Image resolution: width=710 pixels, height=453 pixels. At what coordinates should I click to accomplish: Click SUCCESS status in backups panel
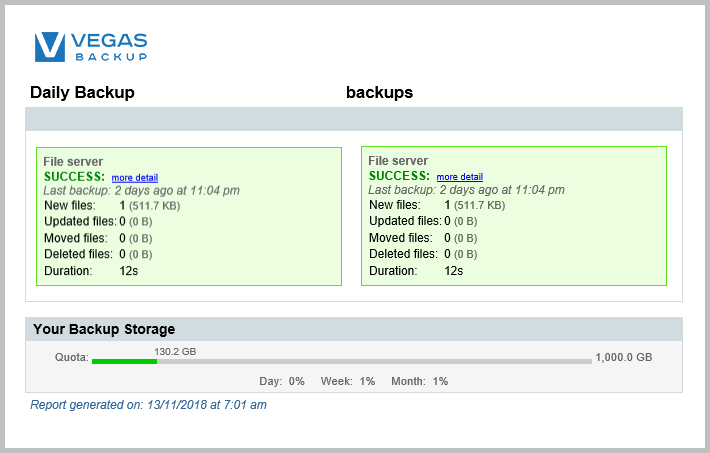tap(399, 176)
